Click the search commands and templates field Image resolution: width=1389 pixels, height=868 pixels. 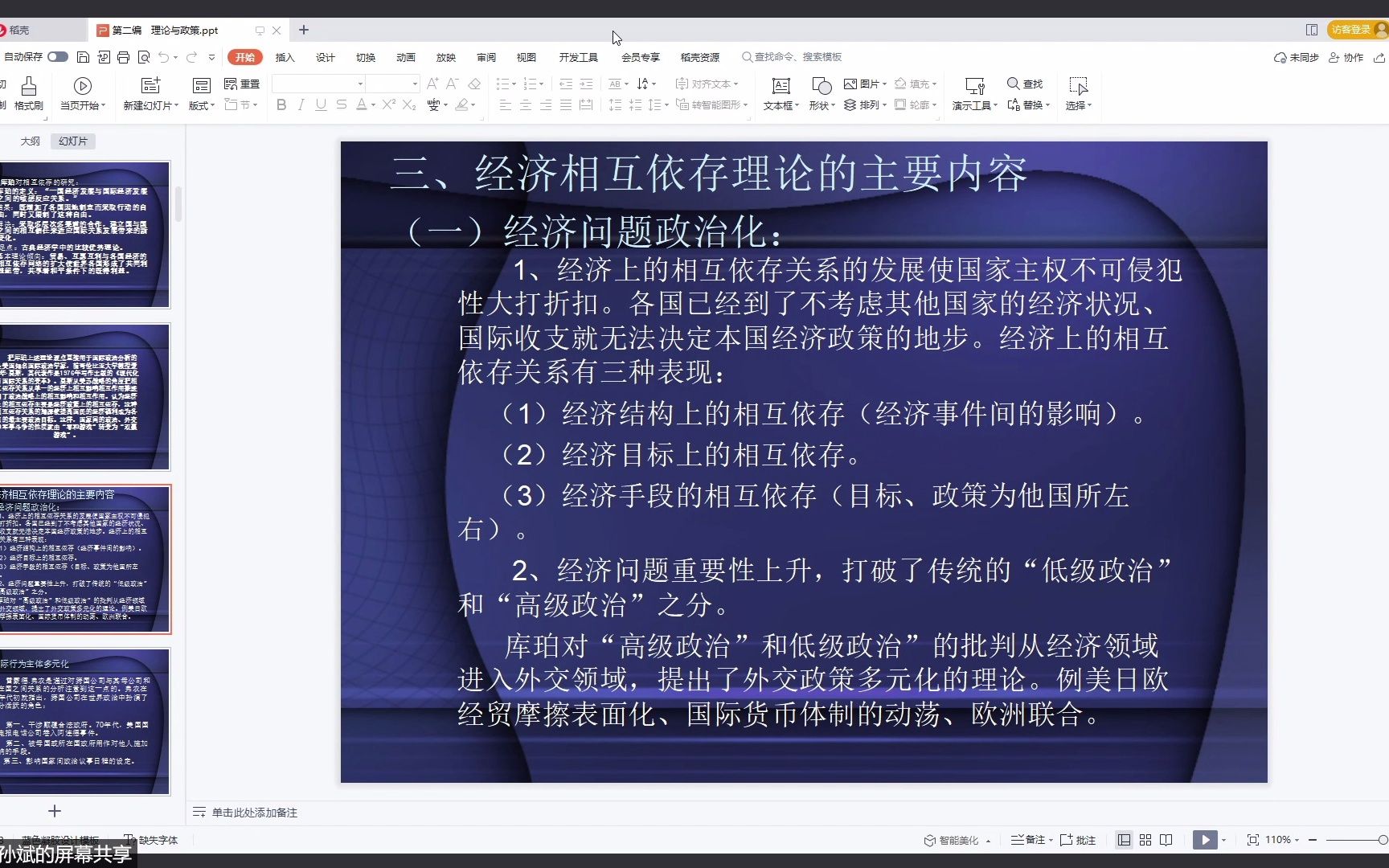[x=792, y=57]
